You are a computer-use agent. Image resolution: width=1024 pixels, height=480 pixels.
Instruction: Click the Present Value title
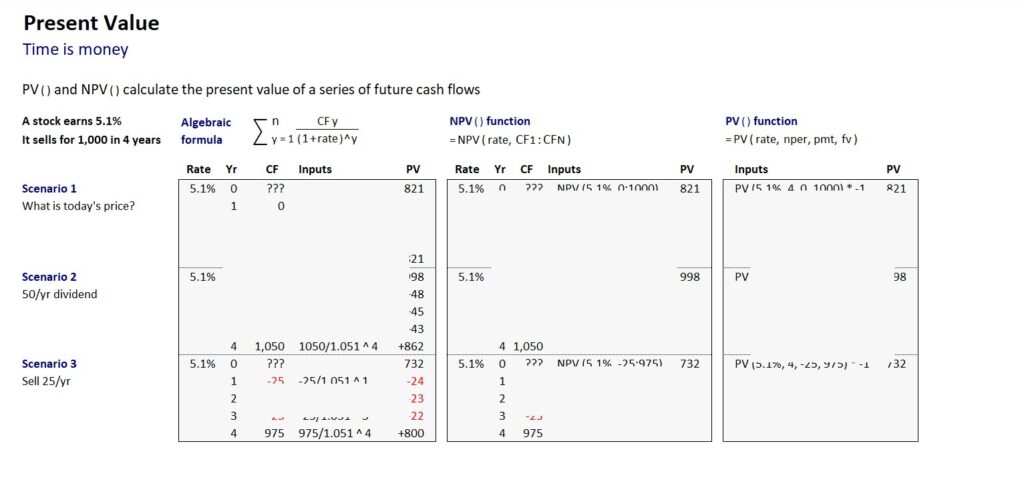pos(91,23)
